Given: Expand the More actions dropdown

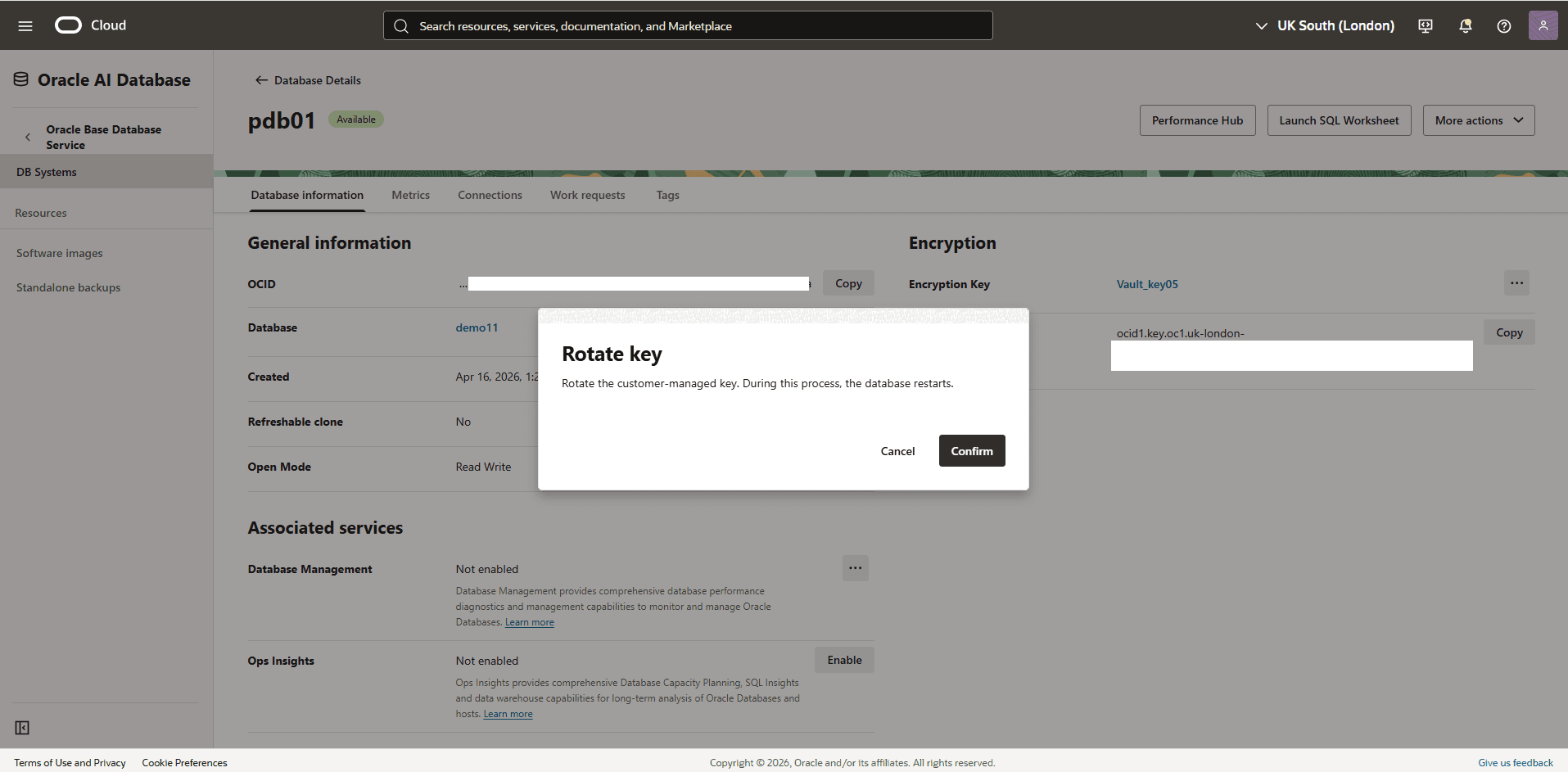Looking at the screenshot, I should [x=1479, y=120].
